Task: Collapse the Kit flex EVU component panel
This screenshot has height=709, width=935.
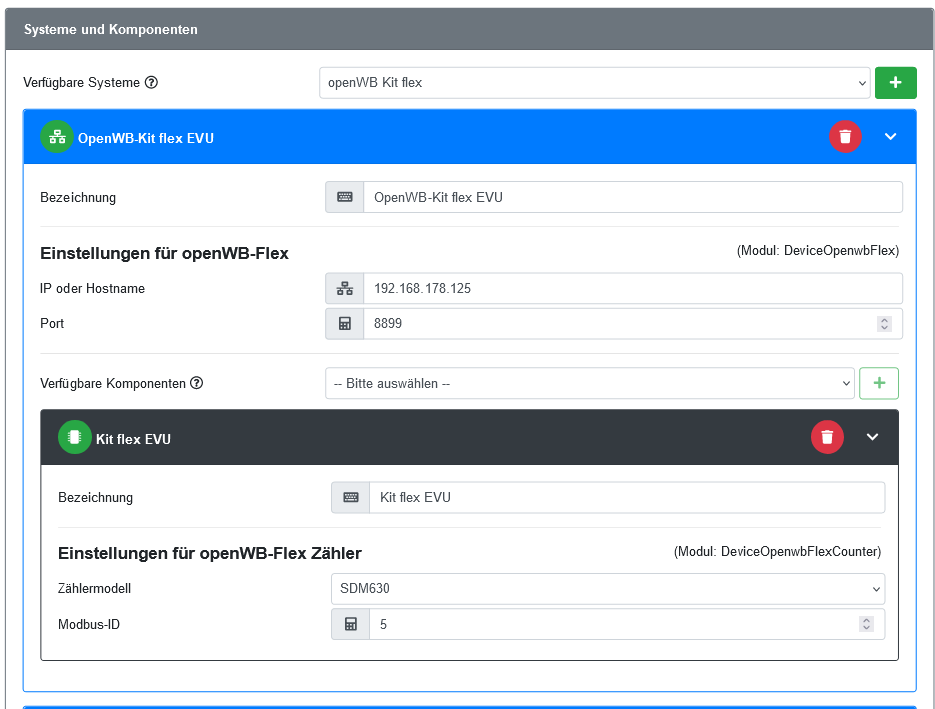Action: (872, 437)
